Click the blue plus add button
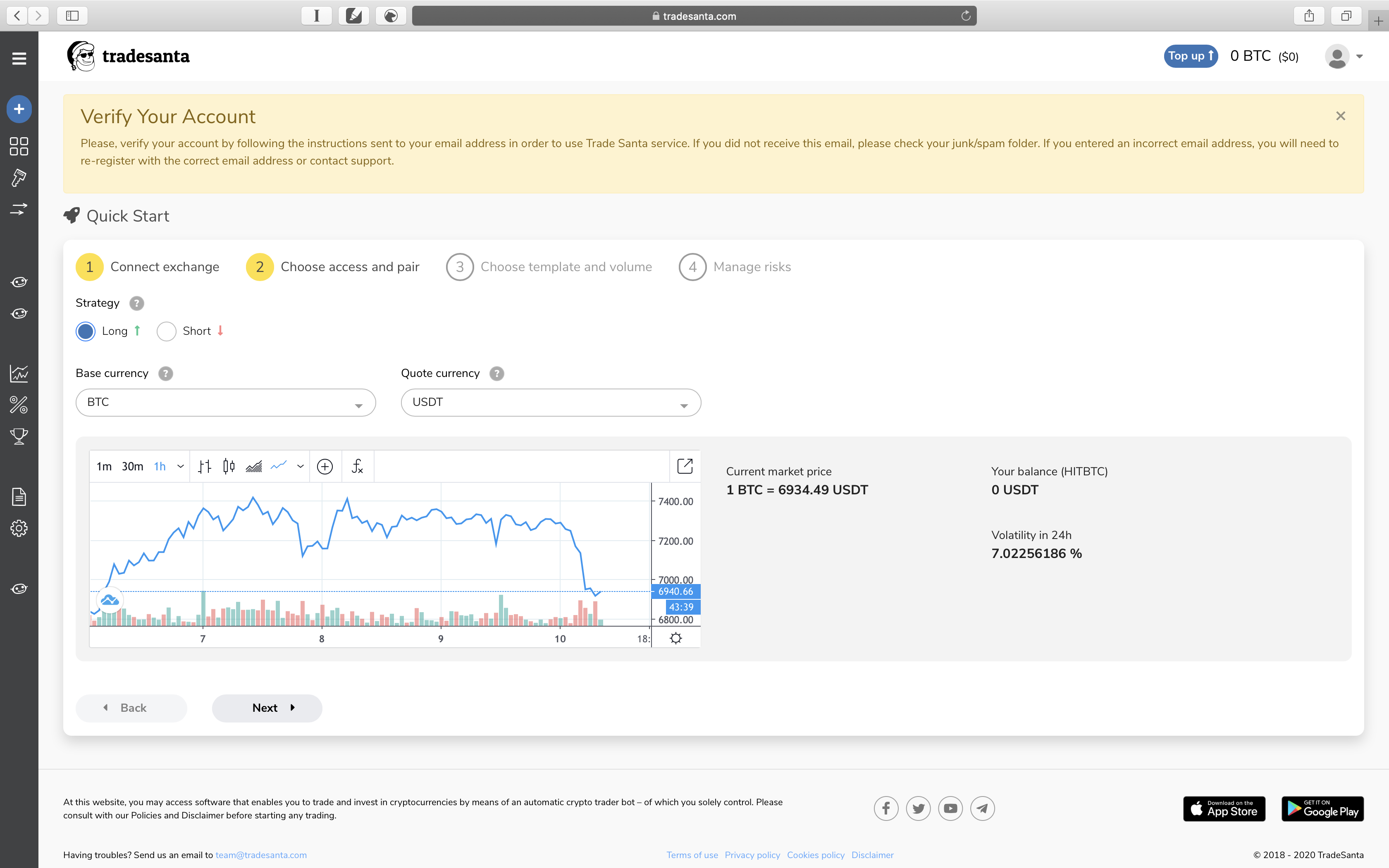This screenshot has width=1389, height=868. (x=19, y=109)
